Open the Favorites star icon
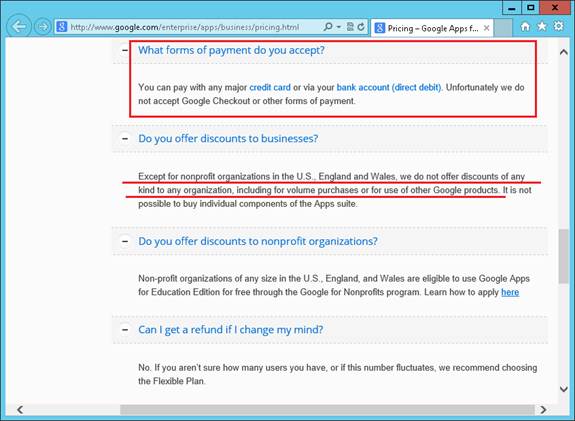This screenshot has width=575, height=421. pos(542,26)
